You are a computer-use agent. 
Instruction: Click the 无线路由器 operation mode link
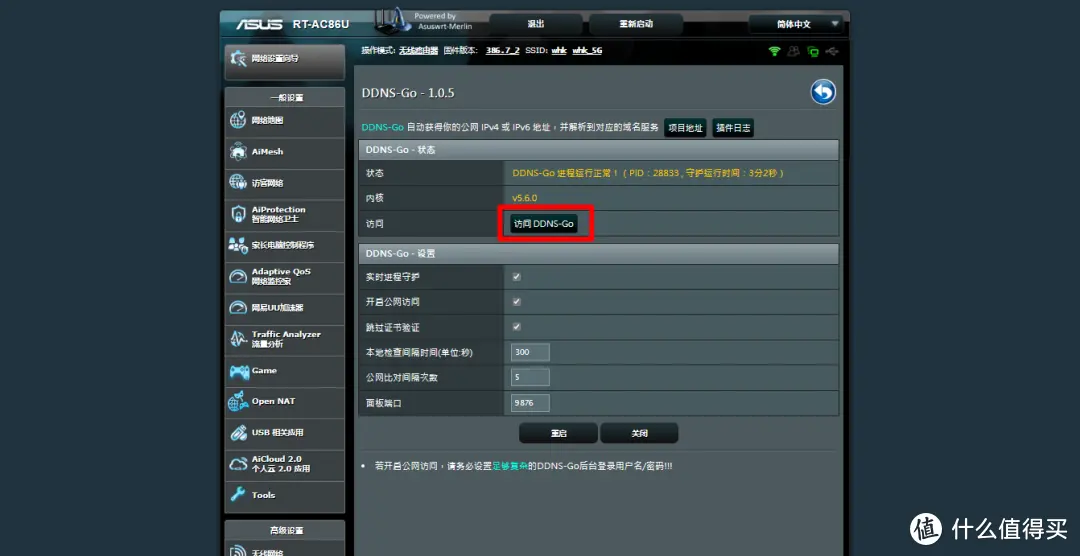[x=419, y=51]
